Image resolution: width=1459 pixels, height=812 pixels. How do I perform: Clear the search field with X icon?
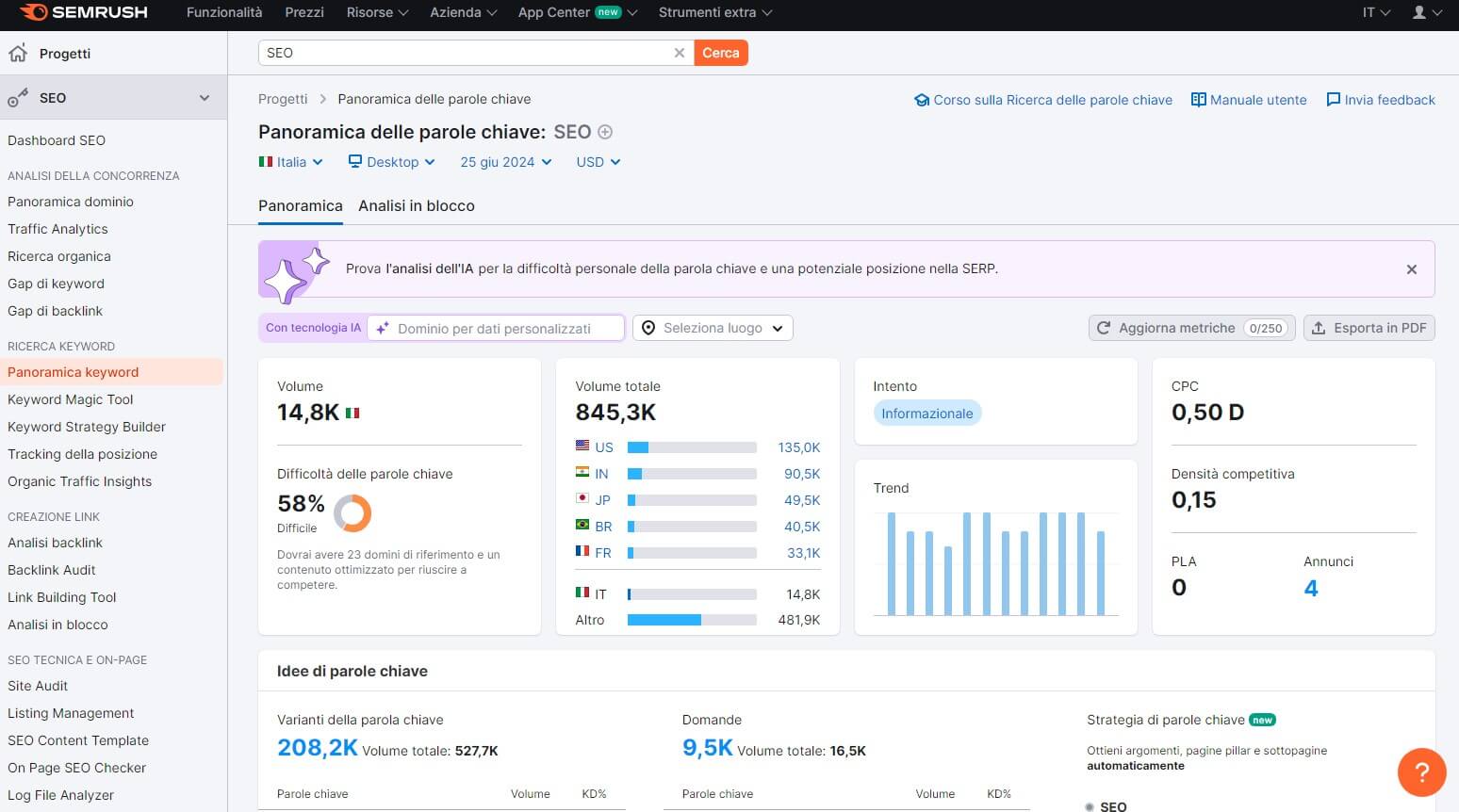679,53
